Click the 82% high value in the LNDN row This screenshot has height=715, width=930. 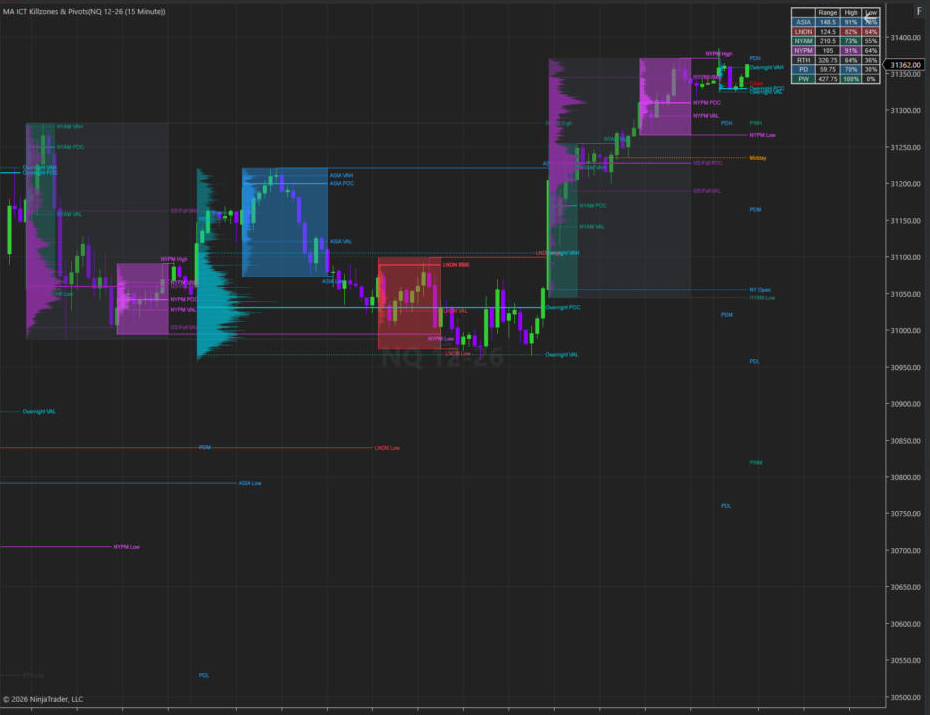pos(851,31)
